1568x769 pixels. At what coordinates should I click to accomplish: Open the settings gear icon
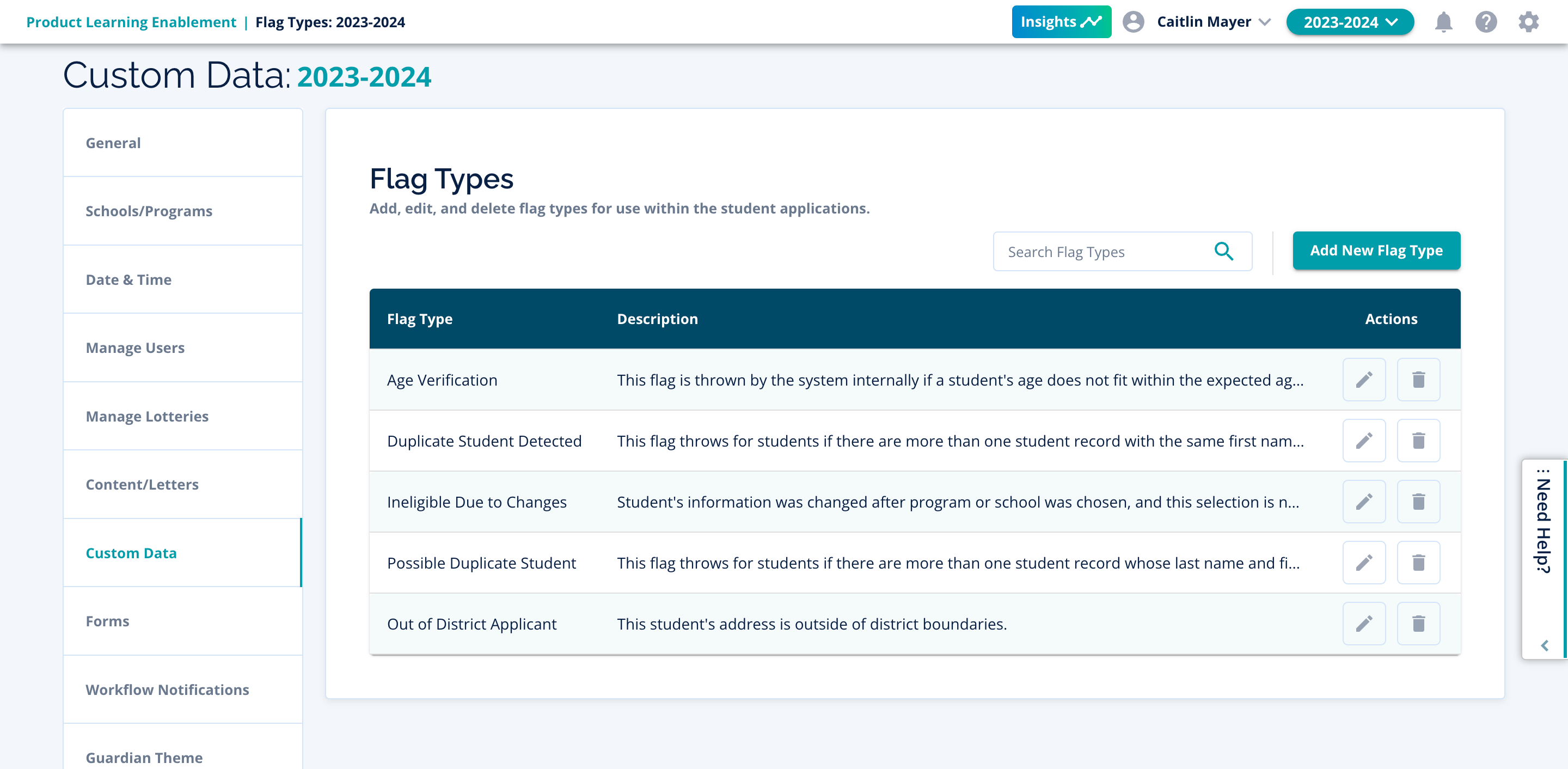point(1528,22)
